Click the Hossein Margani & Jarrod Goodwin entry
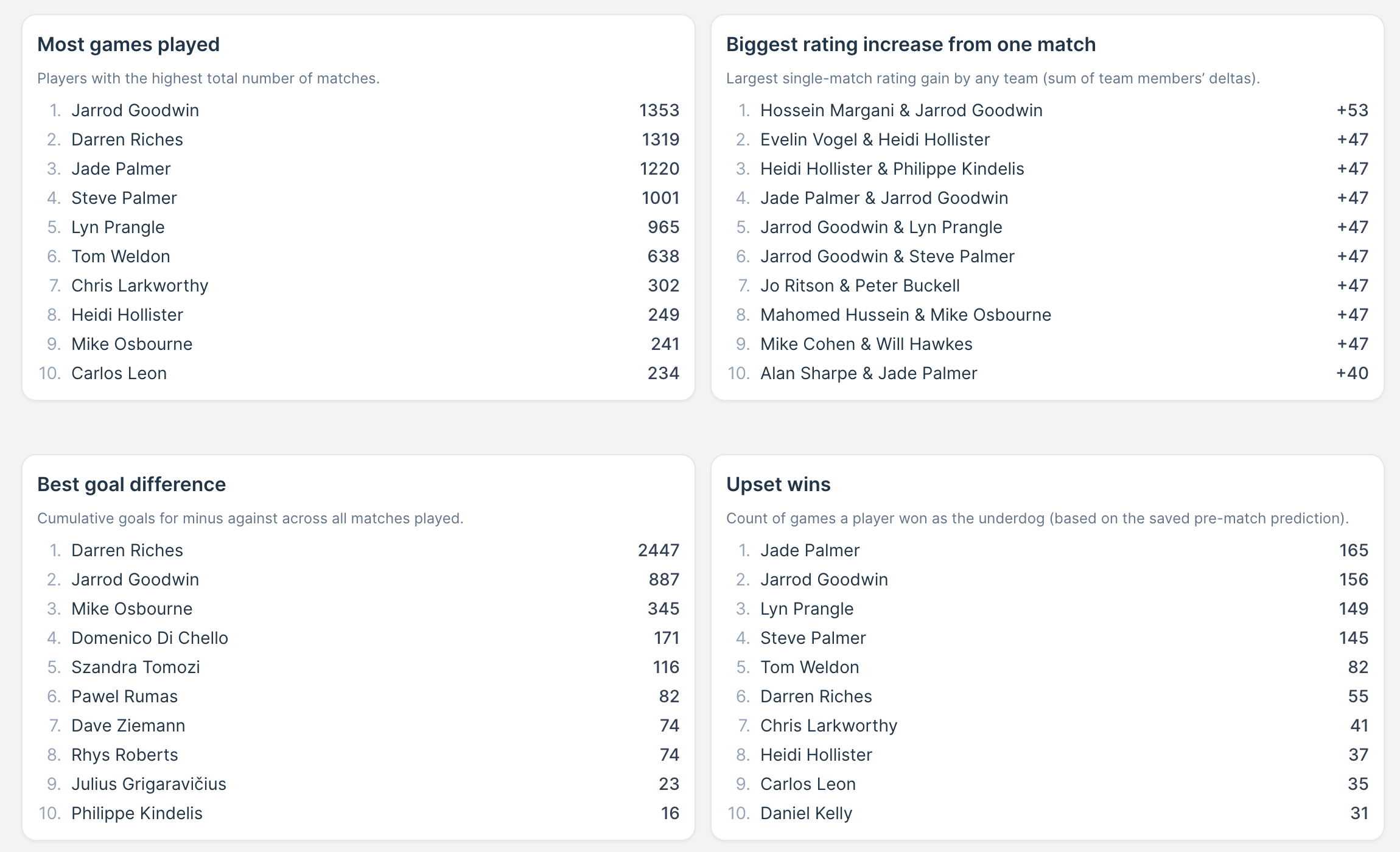Screen dimensions: 1400x852 (901, 110)
